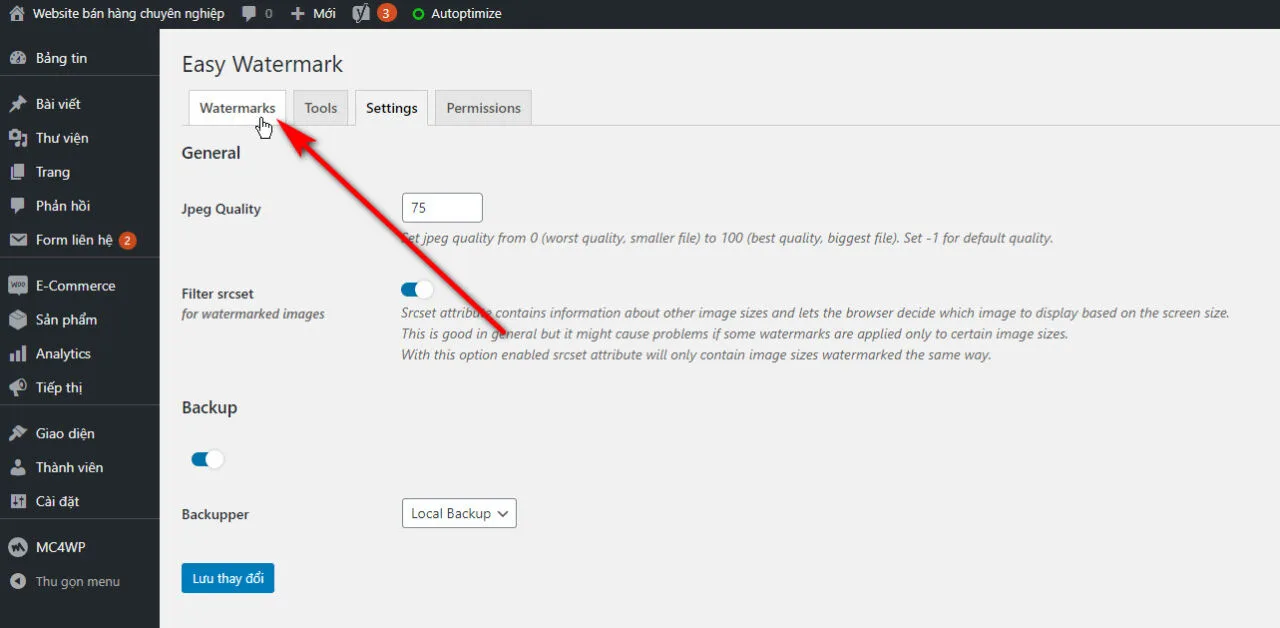Viewport: 1280px width, 628px height.
Task: Click the Phản hồi comment icon
Action: (x=18, y=206)
